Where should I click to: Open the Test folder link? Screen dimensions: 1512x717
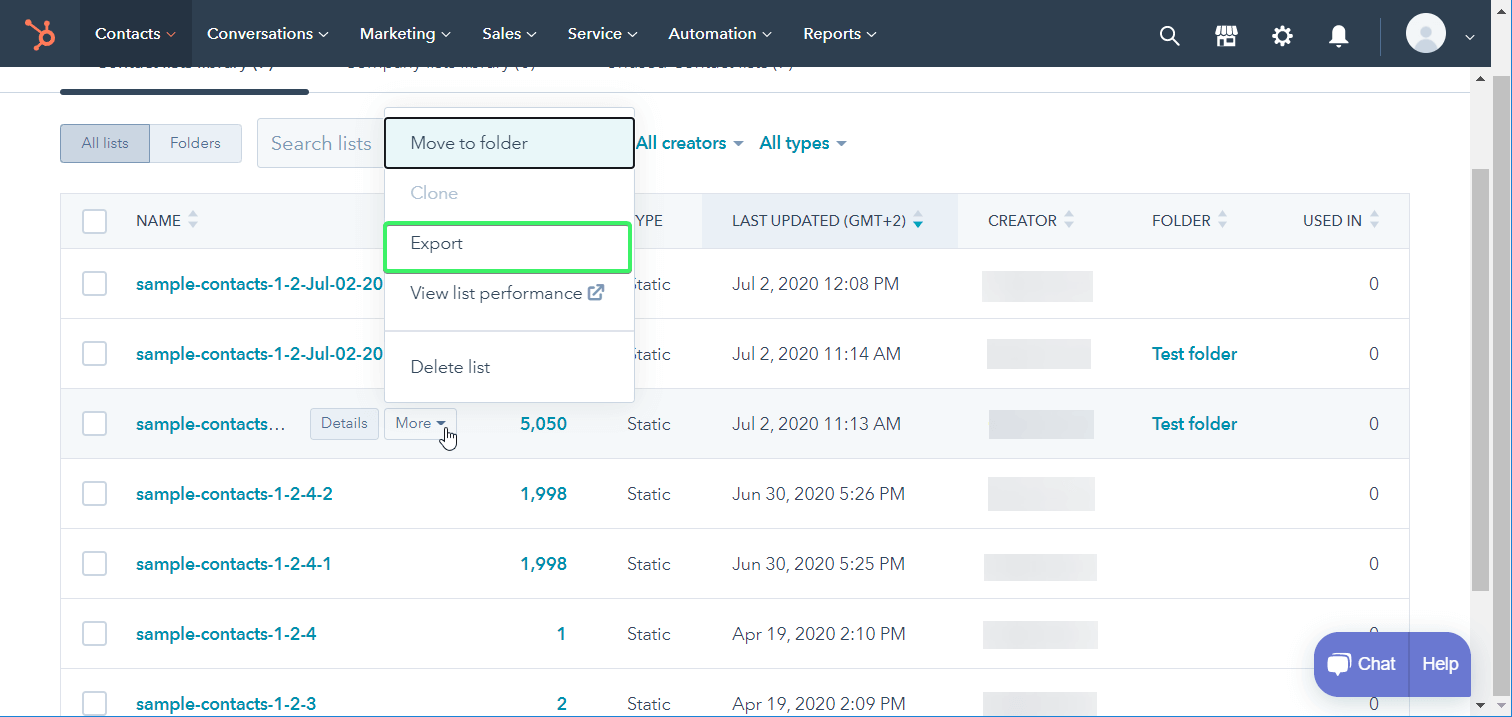pos(1194,353)
